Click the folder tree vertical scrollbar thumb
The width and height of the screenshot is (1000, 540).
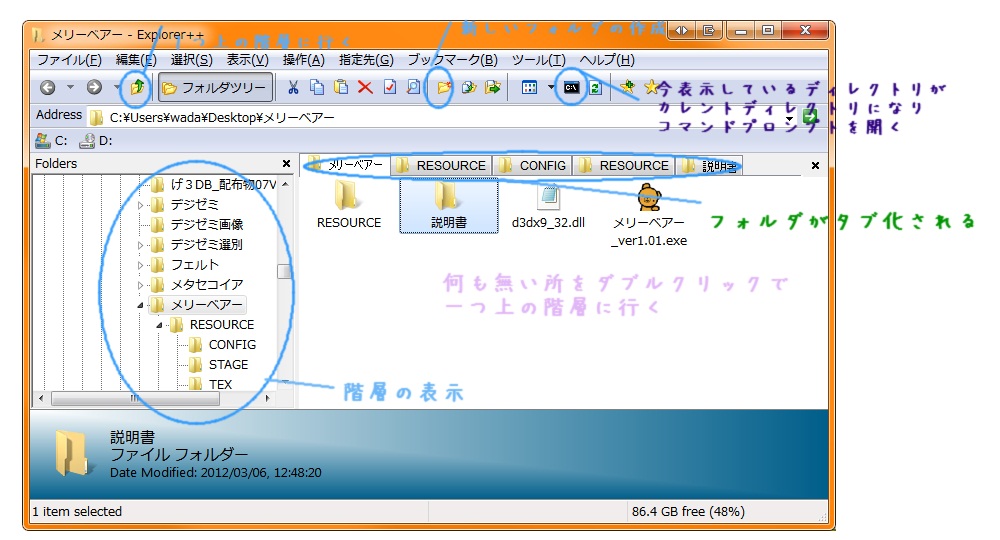(285, 272)
